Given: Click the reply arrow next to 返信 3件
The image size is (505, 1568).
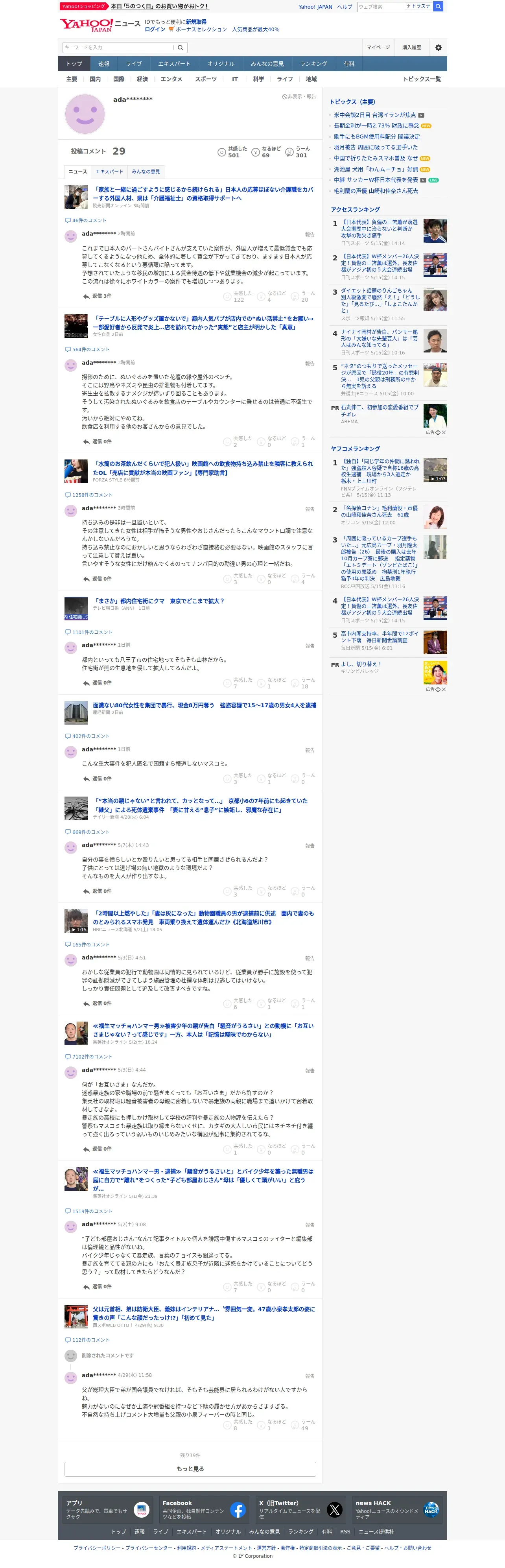Looking at the screenshot, I should pos(87,297).
